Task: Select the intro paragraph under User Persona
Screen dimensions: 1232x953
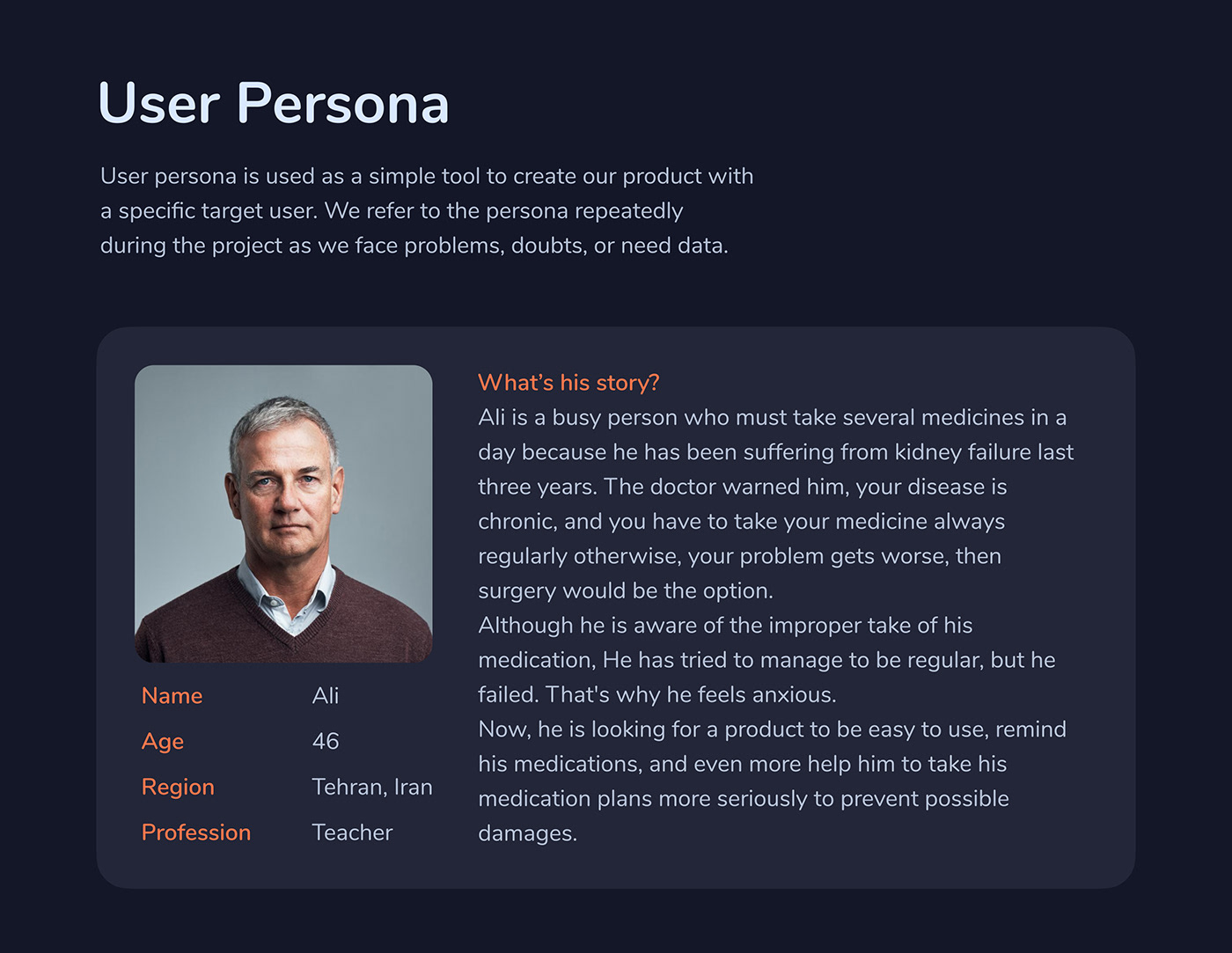Action: 427,210
